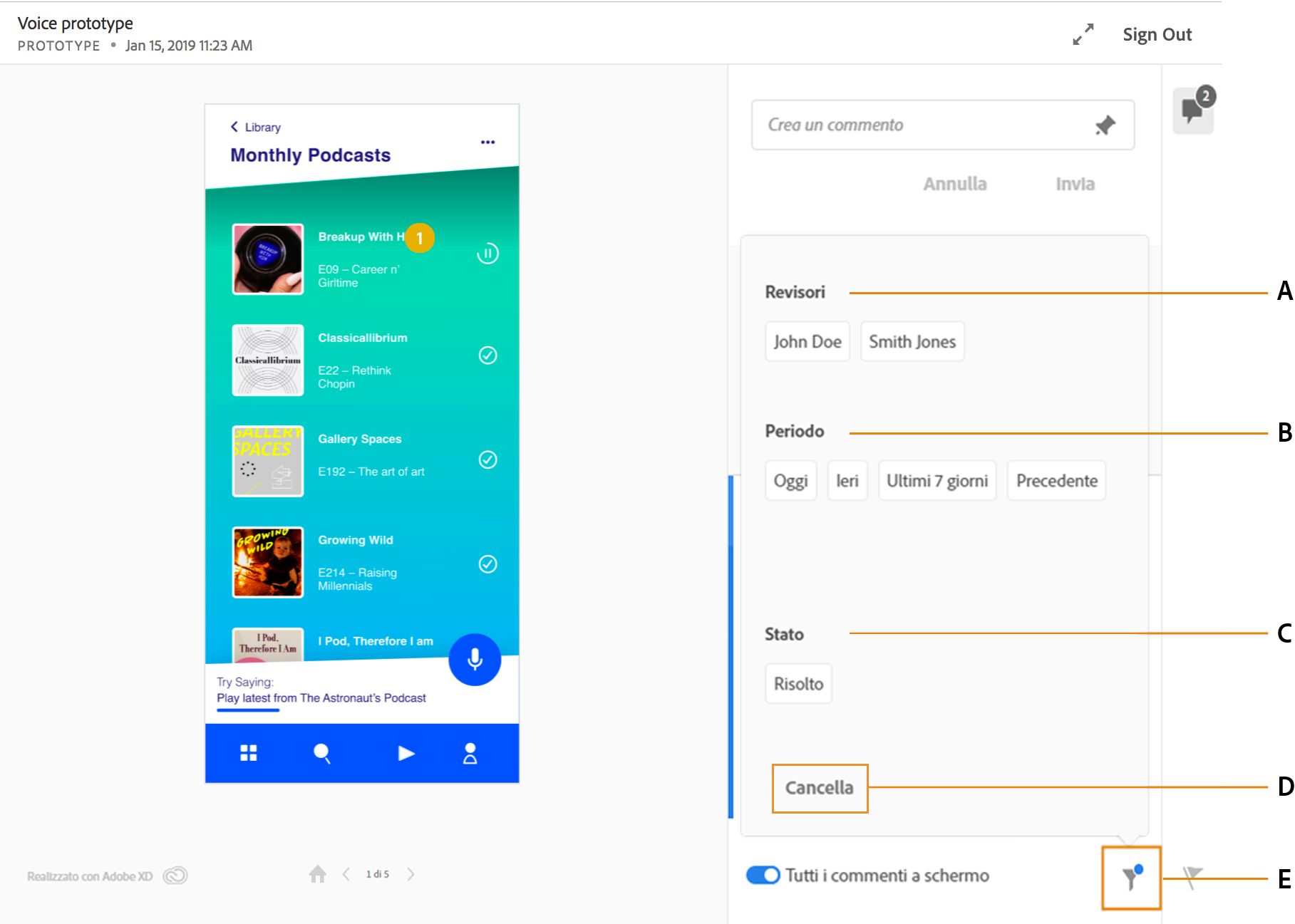Open fullscreen mode with the expand arrows icon
The height and width of the screenshot is (924, 1295).
point(1083,34)
